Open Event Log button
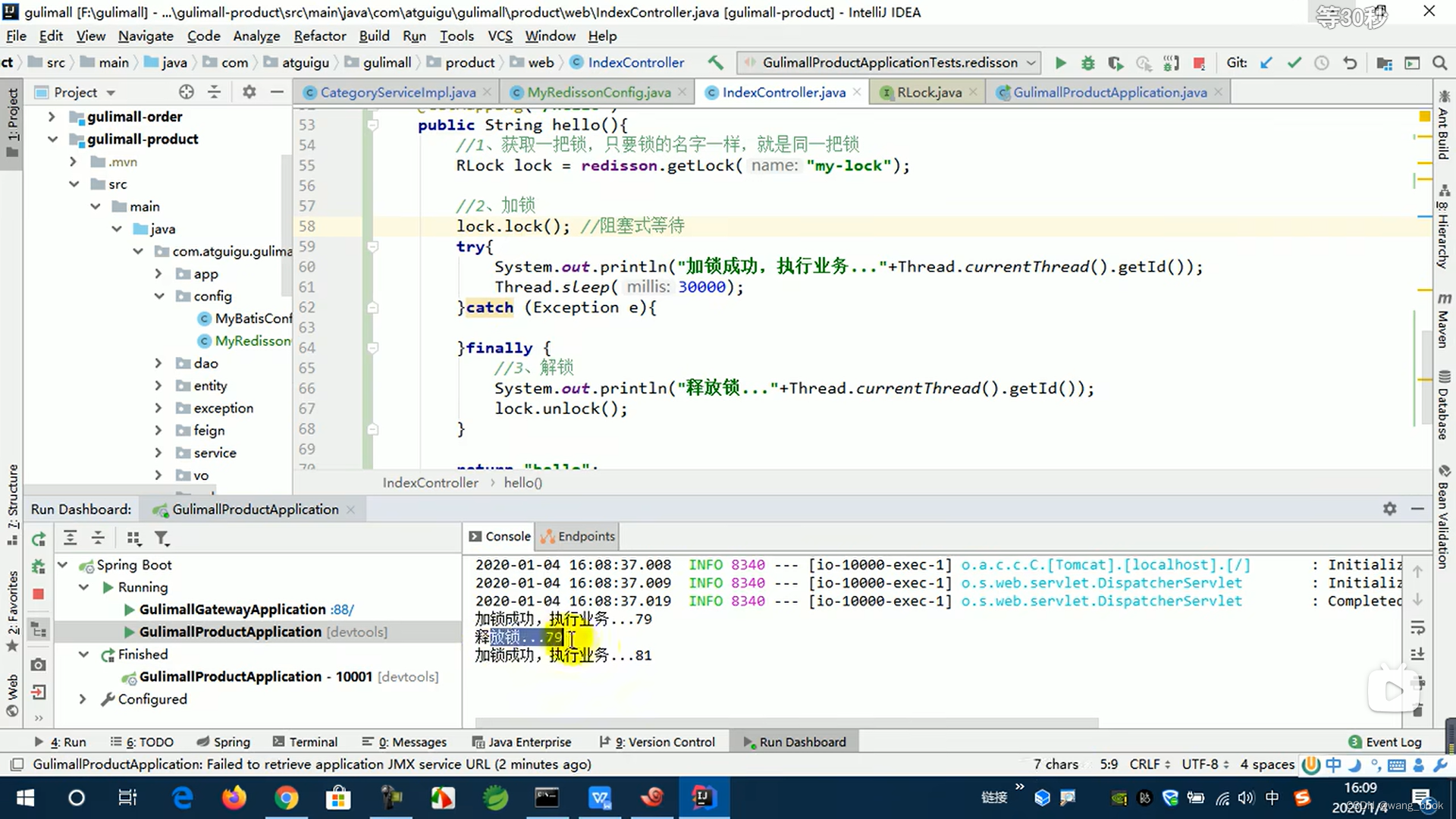Screen dimensions: 1456x819 (1385, 742)
